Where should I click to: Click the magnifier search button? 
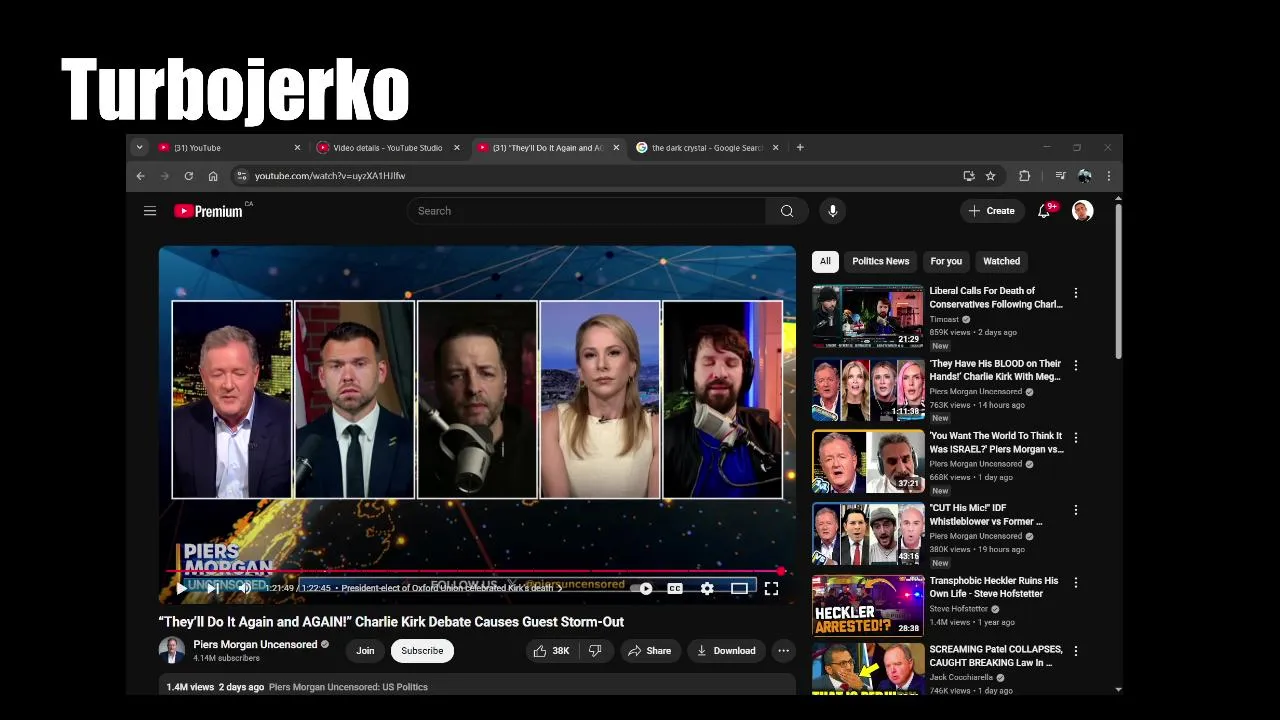click(787, 211)
